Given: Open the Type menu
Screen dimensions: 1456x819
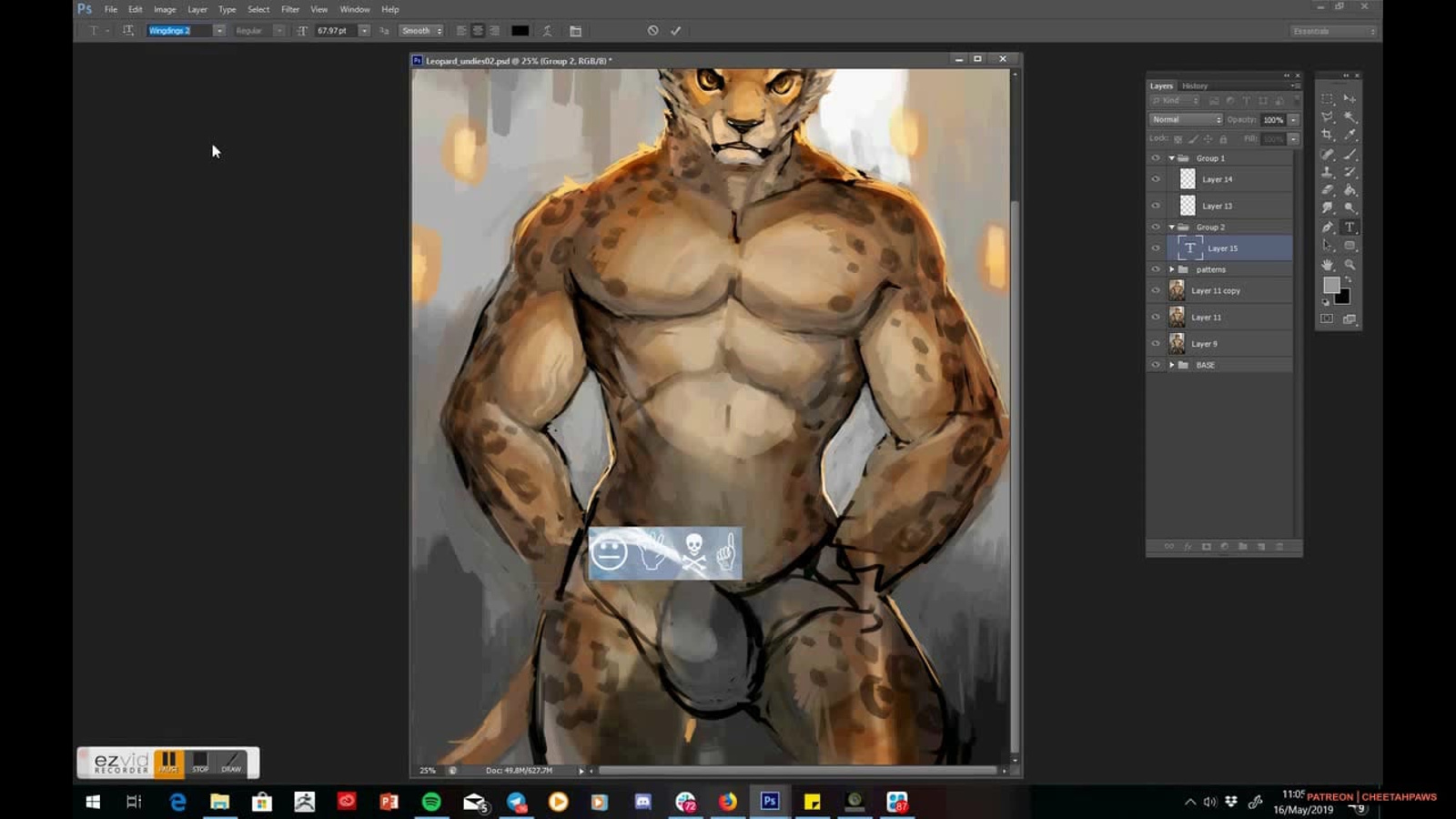Looking at the screenshot, I should [227, 9].
